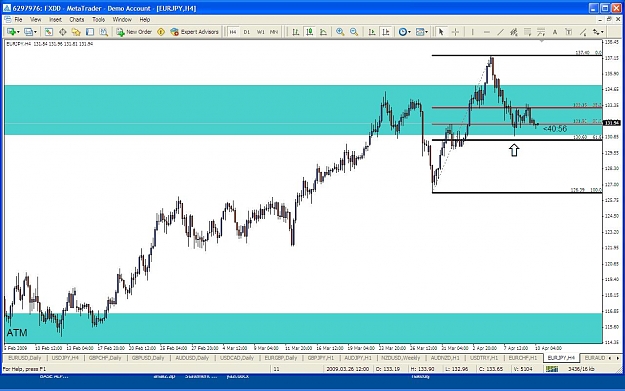Expand the New Chart dropdown arrow

tap(18, 32)
